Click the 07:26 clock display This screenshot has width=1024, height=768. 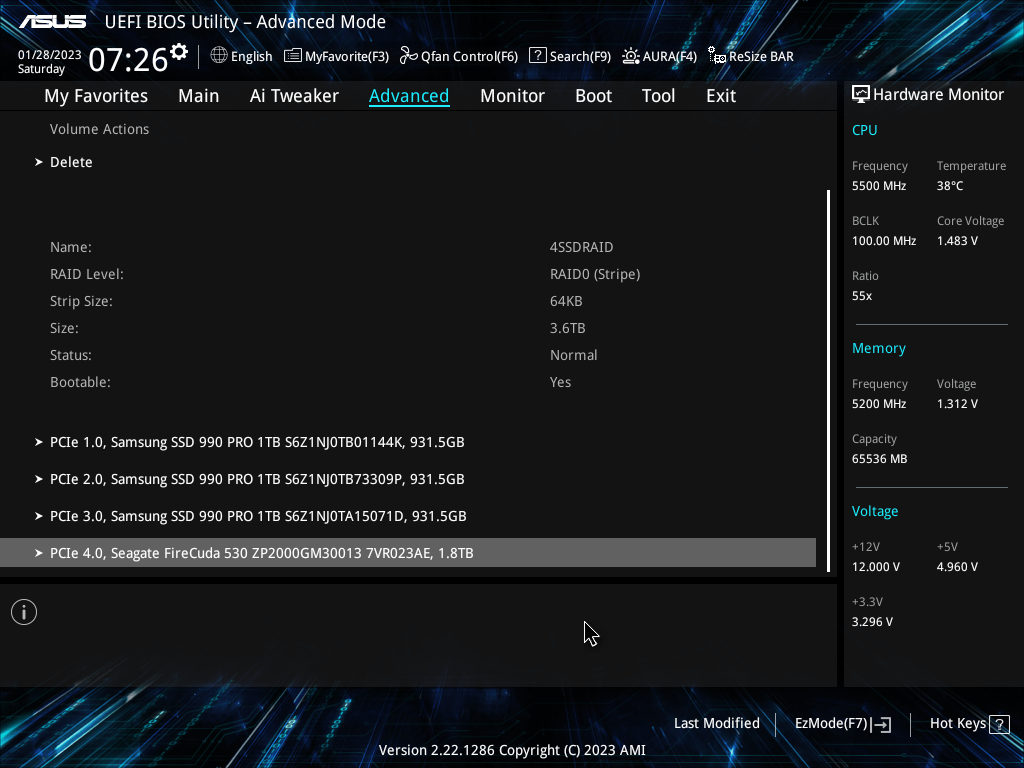point(128,59)
